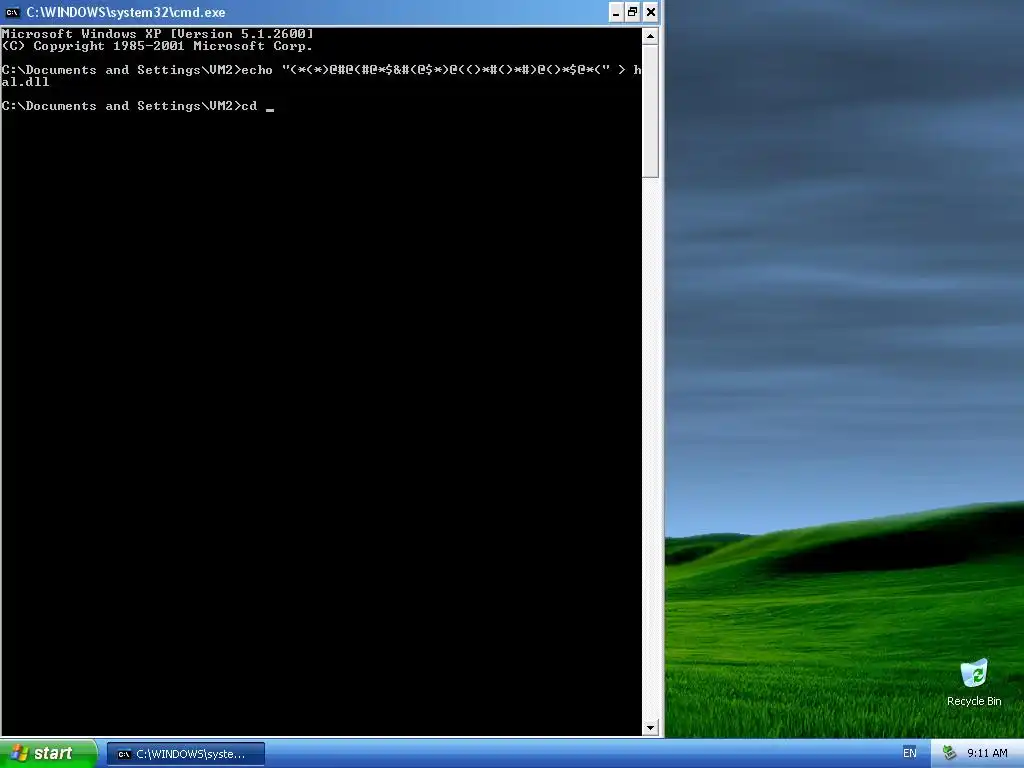Select the C:\WINDOWS\syste... taskbar button
Viewport: 1024px width, 768px height.
click(x=185, y=754)
